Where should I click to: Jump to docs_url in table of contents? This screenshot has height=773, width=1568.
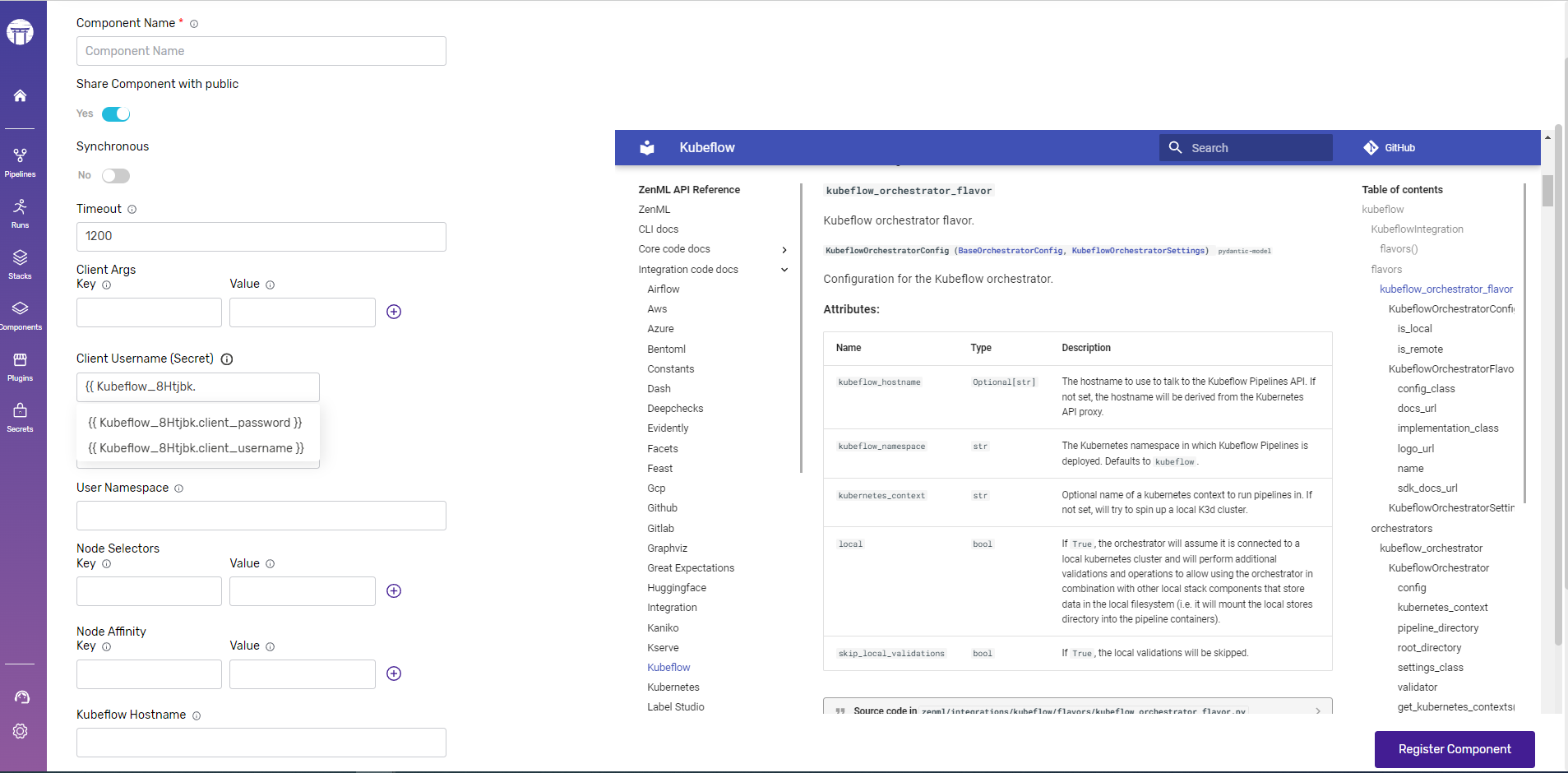(x=1416, y=409)
